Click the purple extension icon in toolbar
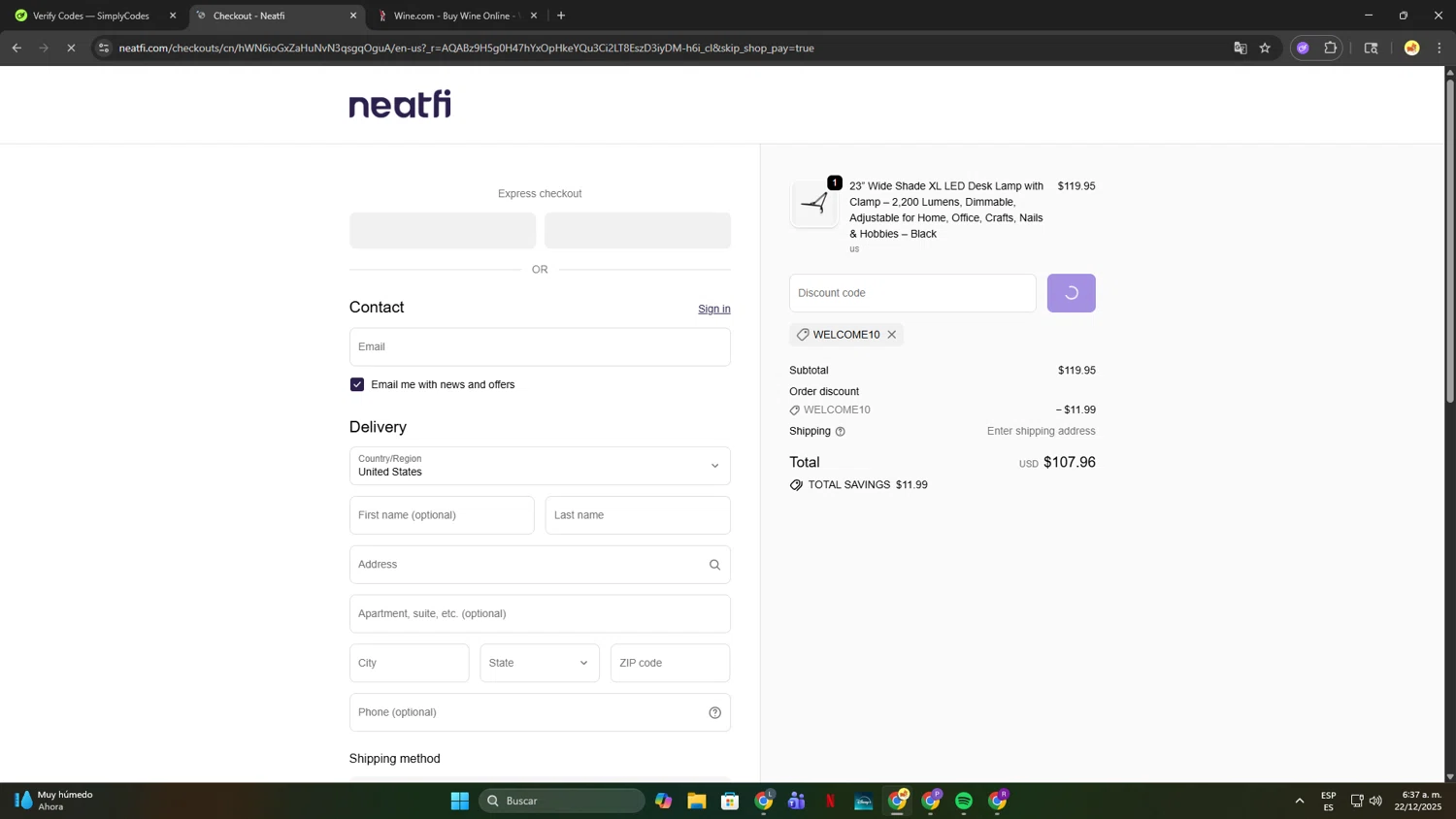 pyautogui.click(x=1303, y=48)
